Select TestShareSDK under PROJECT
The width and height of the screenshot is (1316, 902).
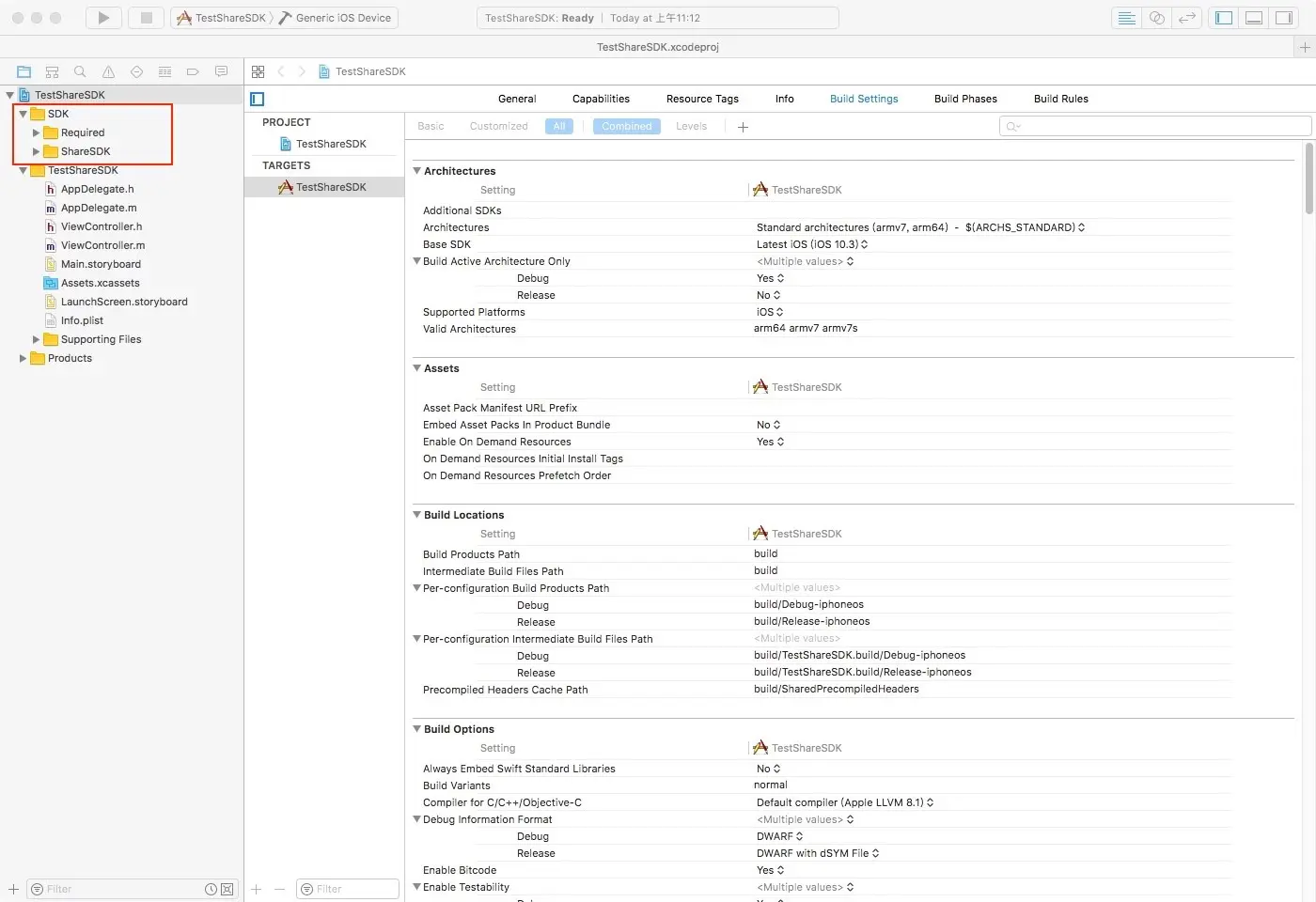(323, 144)
